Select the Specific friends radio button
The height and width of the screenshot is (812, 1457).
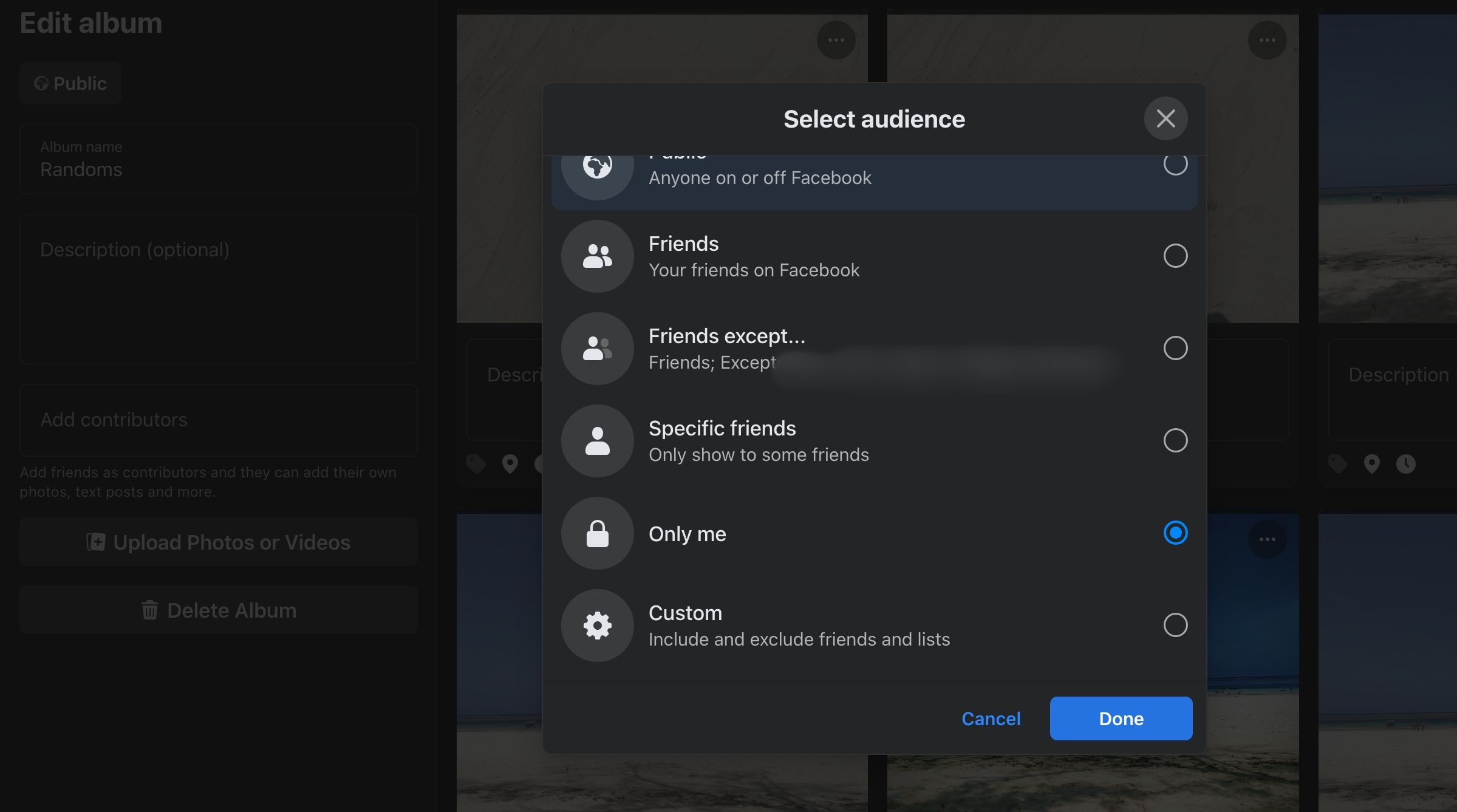pos(1175,440)
